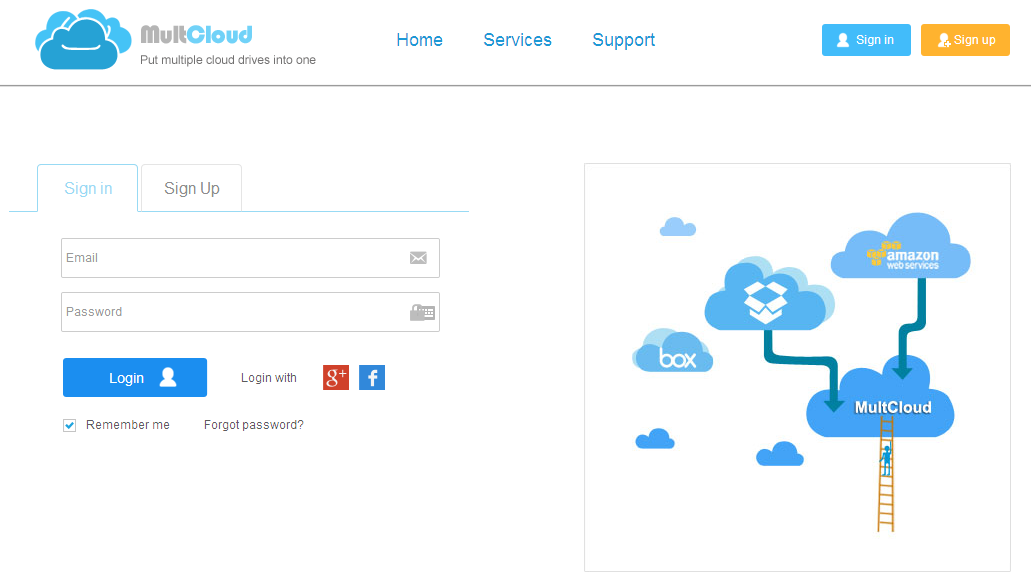Click the Remember me label text
The image size is (1031, 577).
128,425
